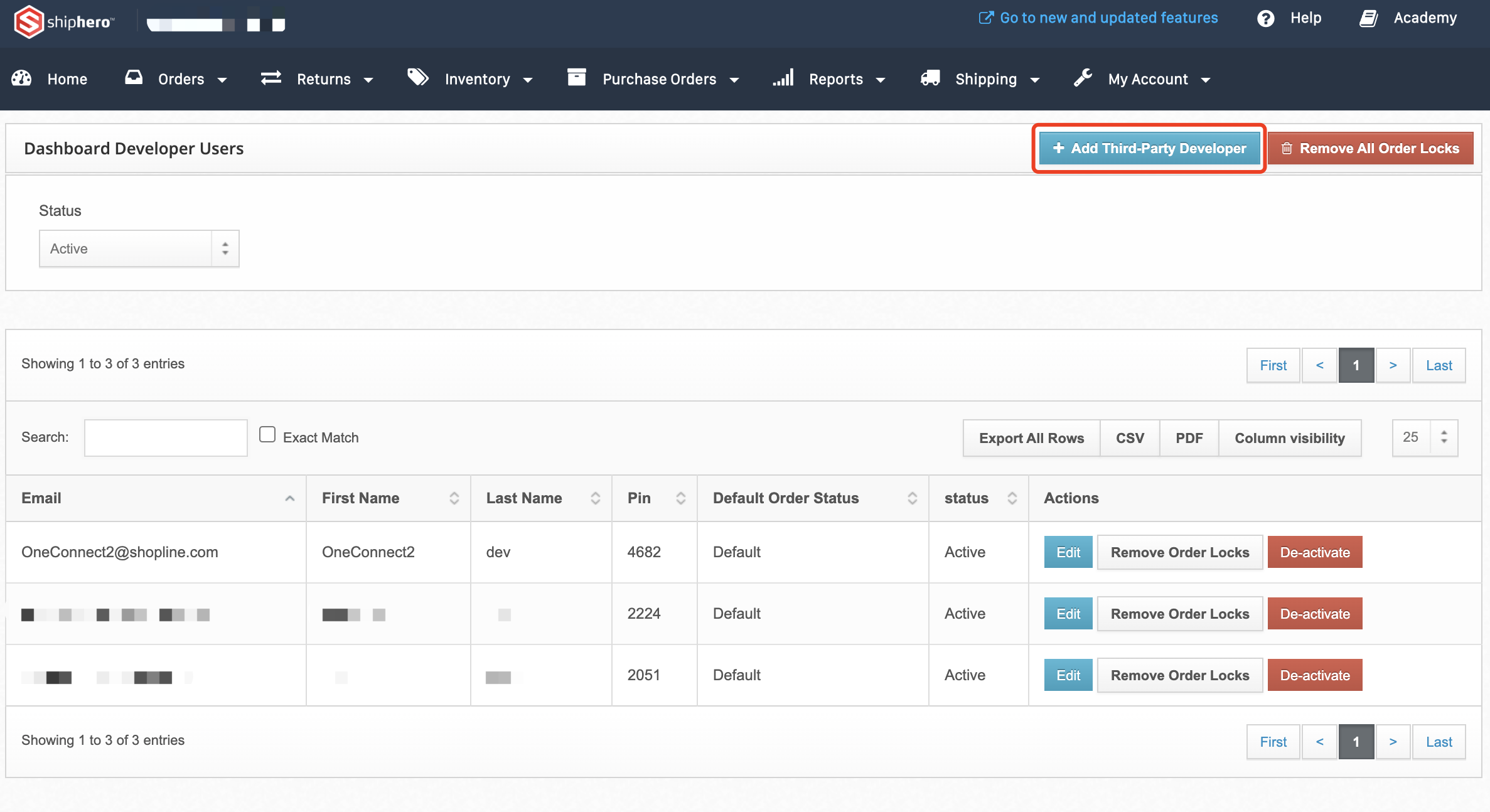Click the Shipping truck icon
The height and width of the screenshot is (812, 1490).
(930, 78)
